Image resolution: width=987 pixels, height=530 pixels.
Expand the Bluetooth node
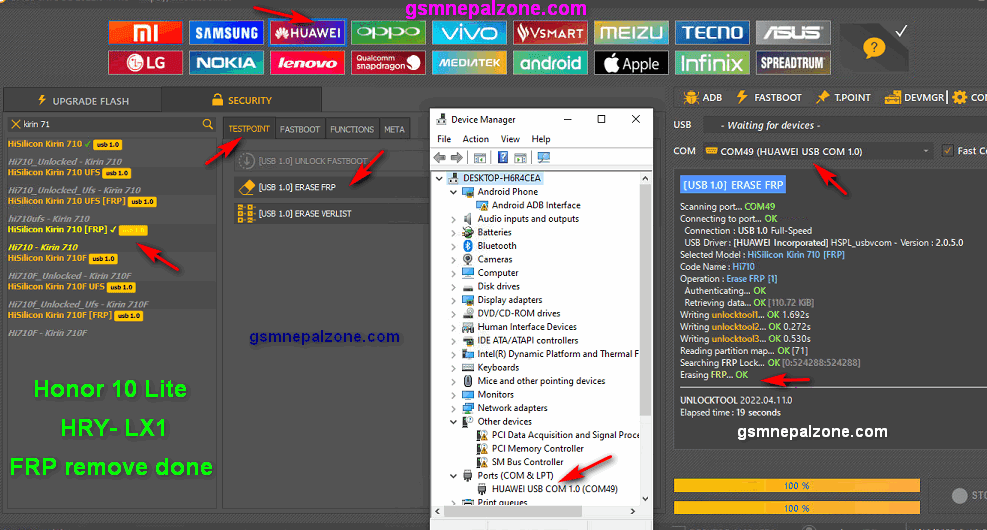[x=453, y=246]
